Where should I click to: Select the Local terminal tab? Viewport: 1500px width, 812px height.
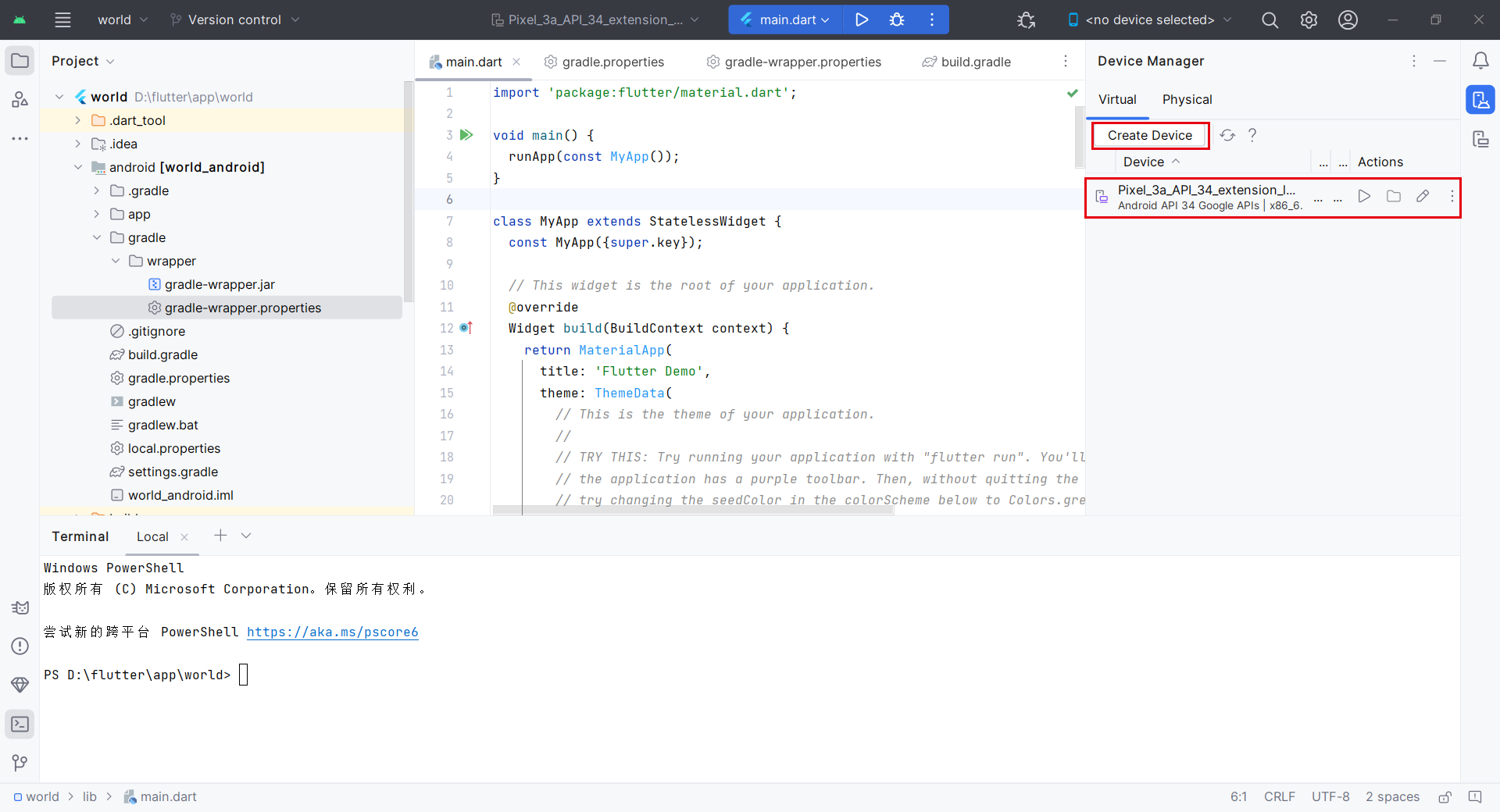152,536
